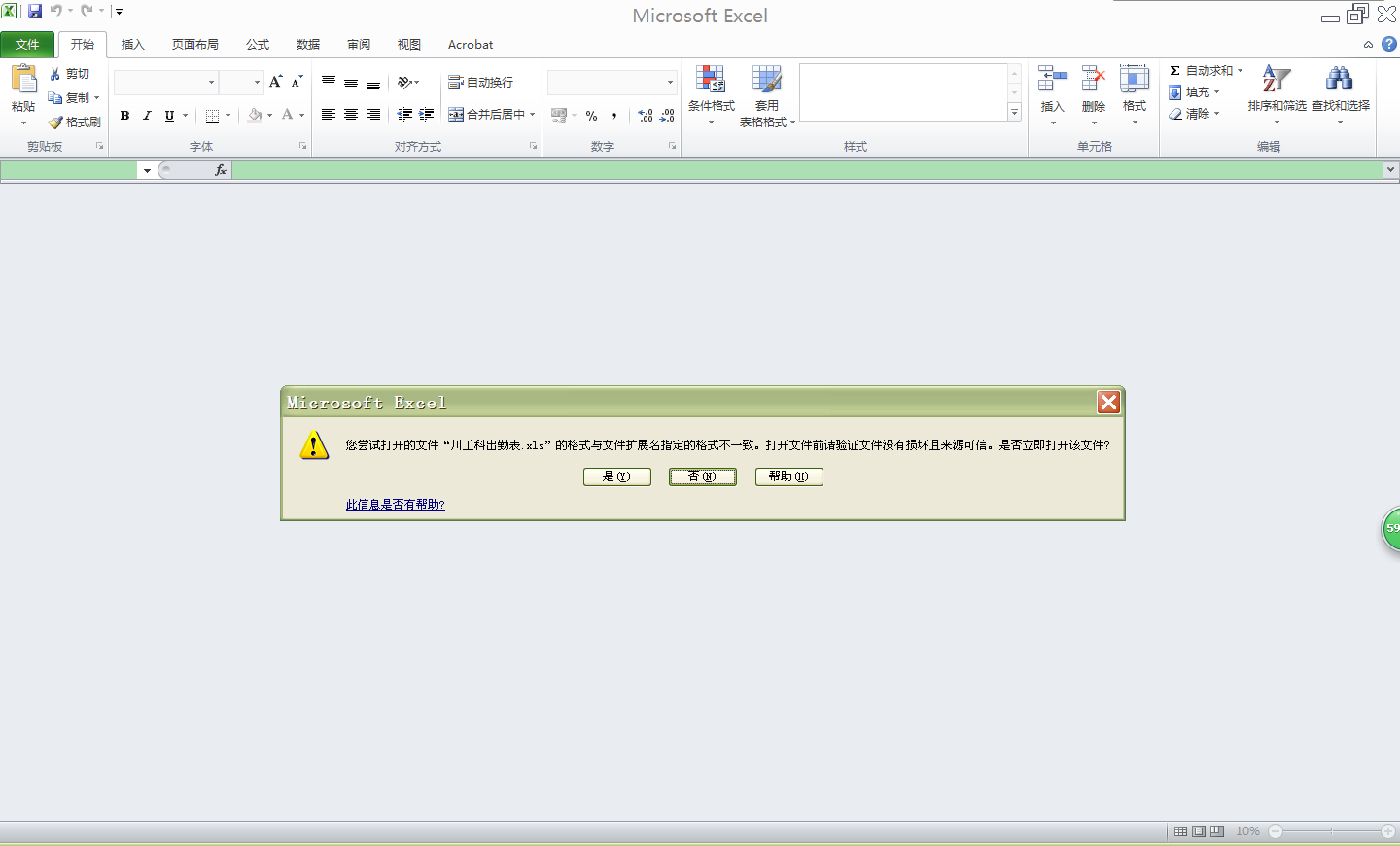Click AutoSum (自动求和)

tap(1201, 71)
